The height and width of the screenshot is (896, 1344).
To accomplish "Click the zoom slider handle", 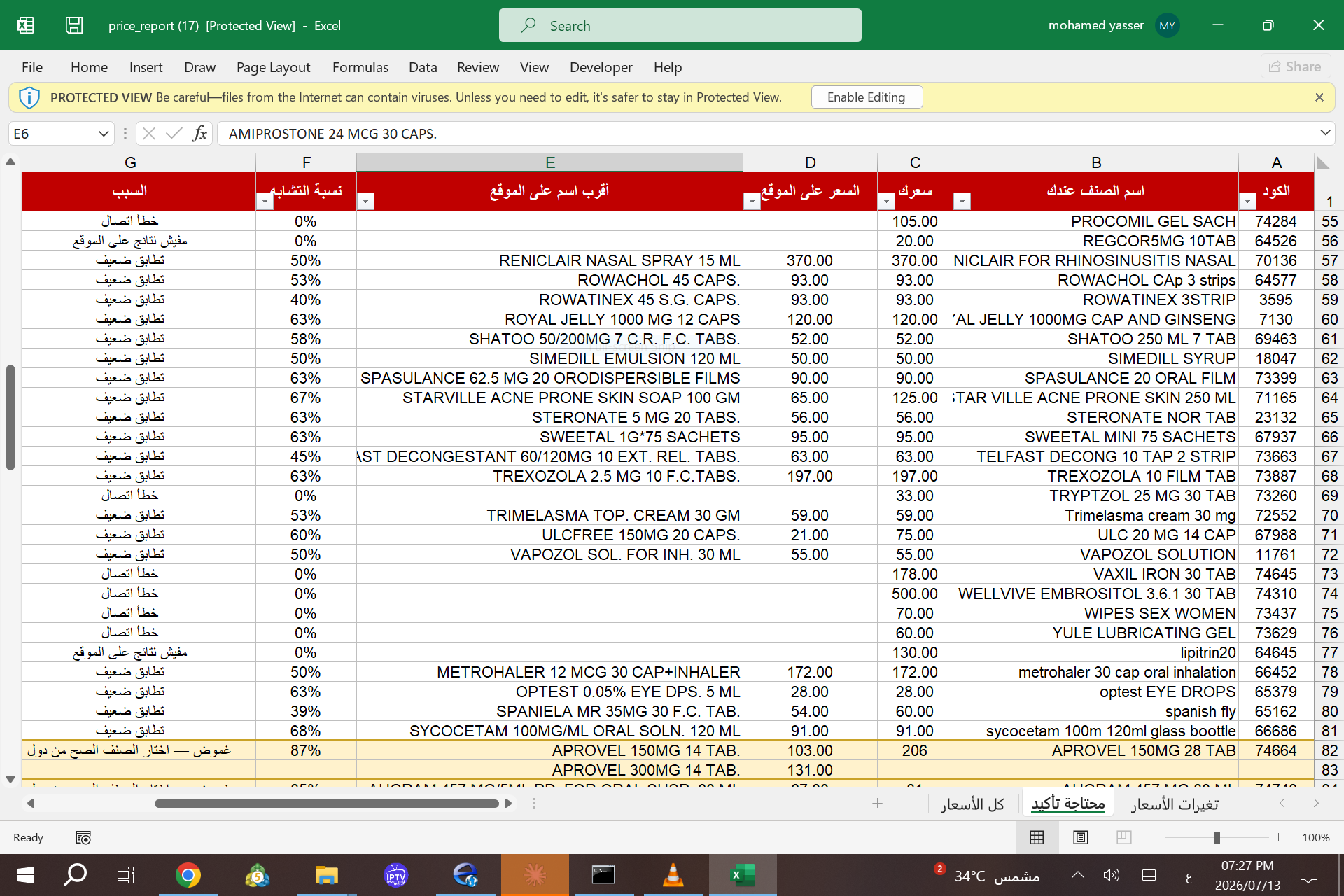I will click(x=1217, y=837).
